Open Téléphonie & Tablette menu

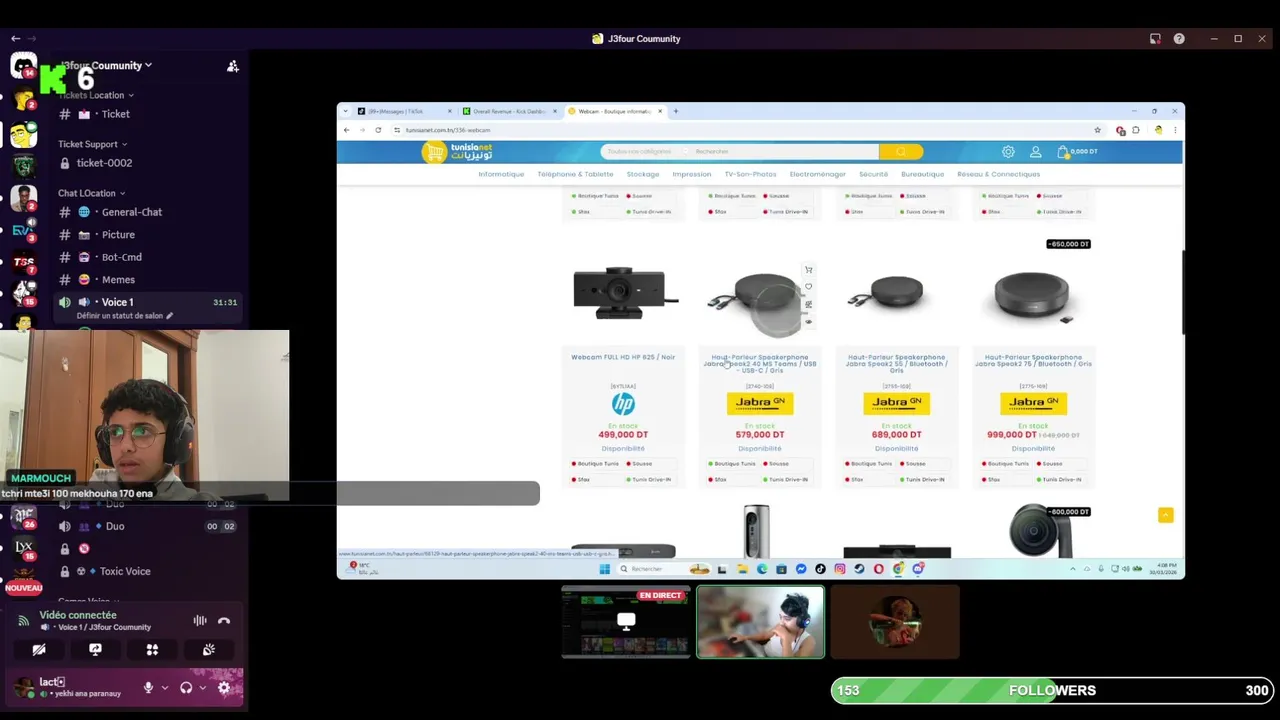tap(575, 174)
